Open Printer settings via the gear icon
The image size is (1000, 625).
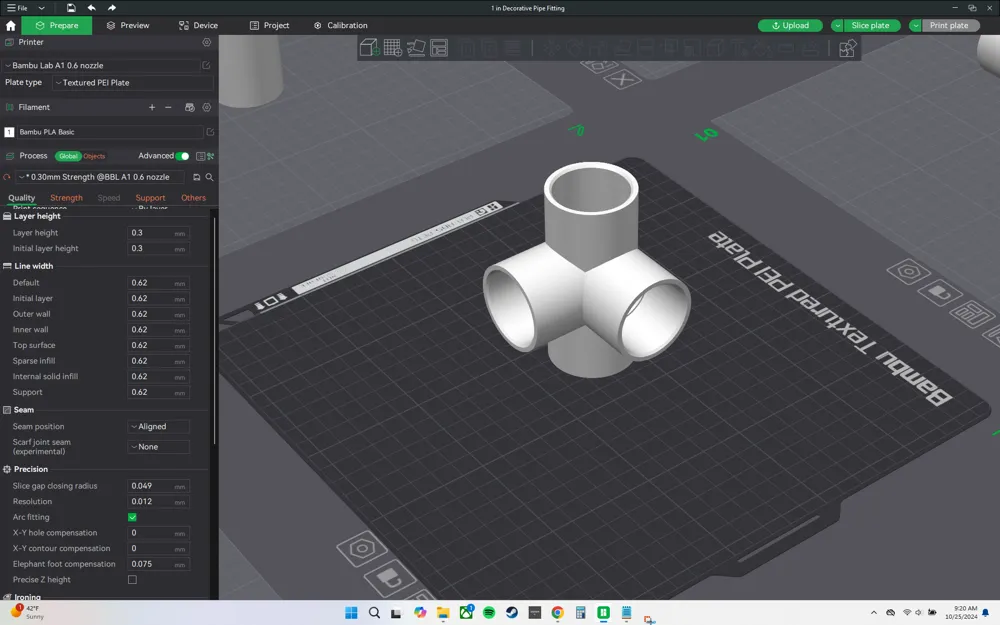tap(206, 42)
